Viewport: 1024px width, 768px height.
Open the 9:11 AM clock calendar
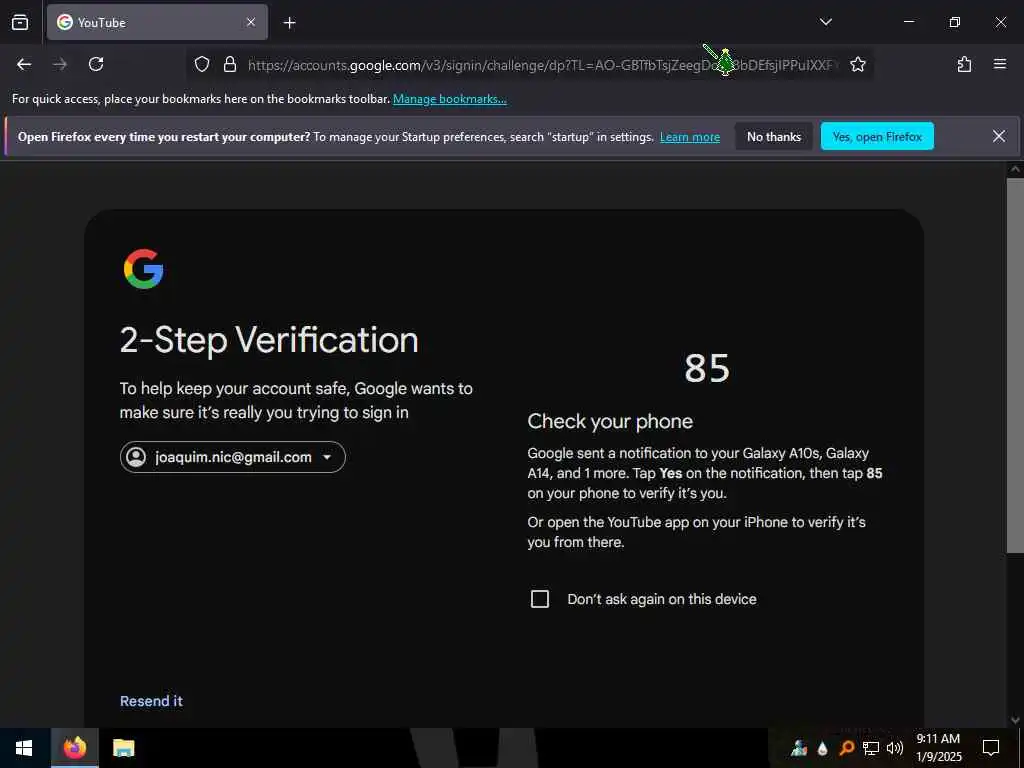point(938,748)
